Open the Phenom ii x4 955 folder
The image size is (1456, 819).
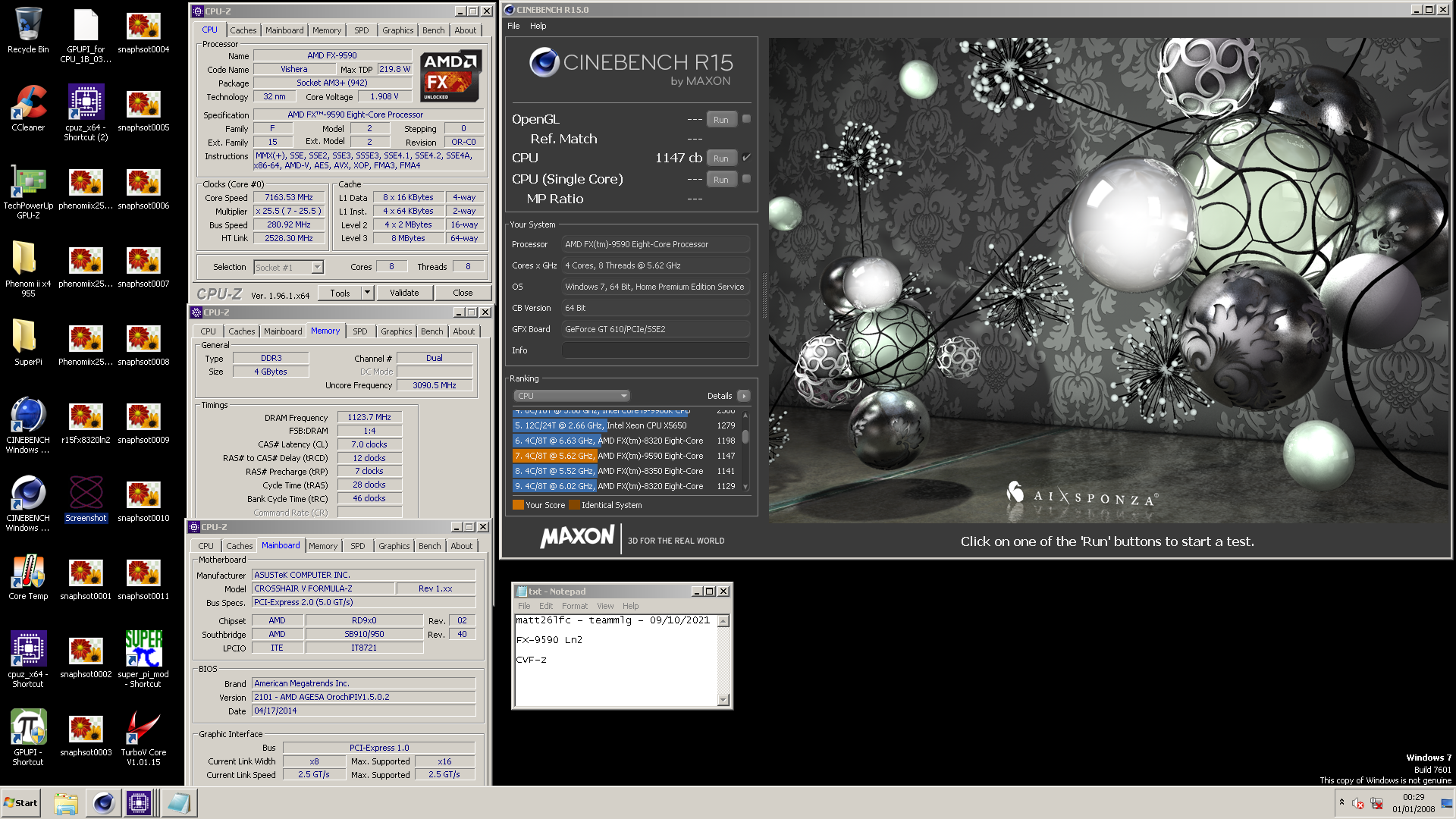click(28, 269)
